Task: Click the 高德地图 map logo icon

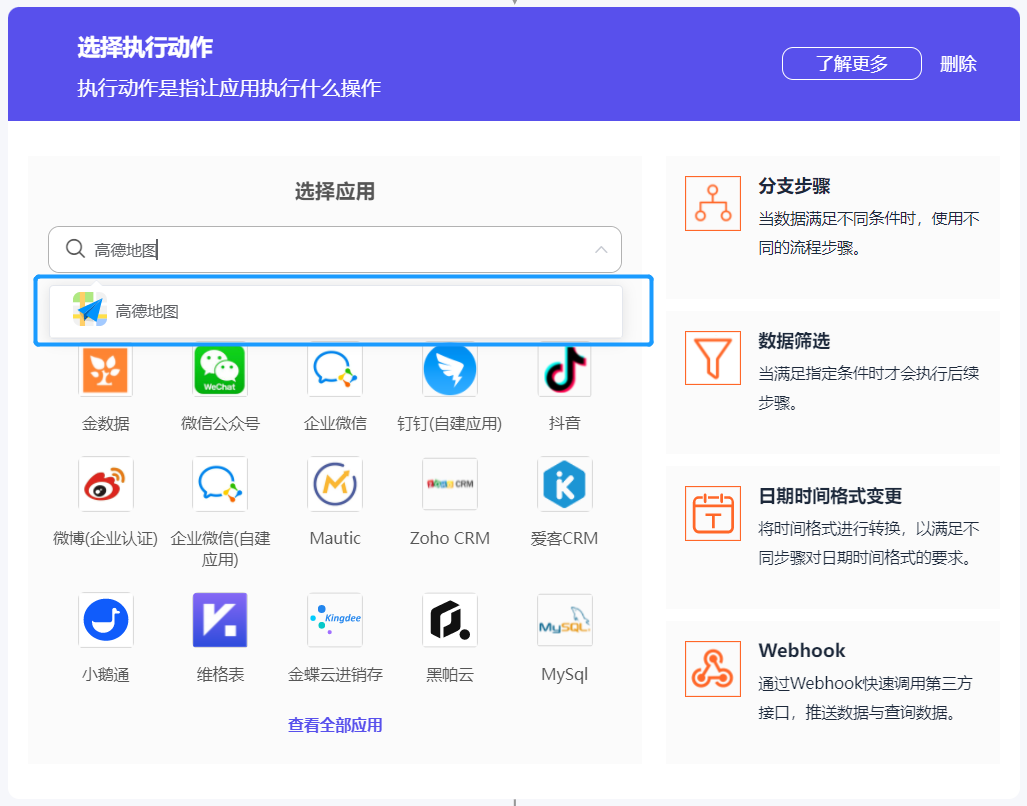Action: (90, 309)
